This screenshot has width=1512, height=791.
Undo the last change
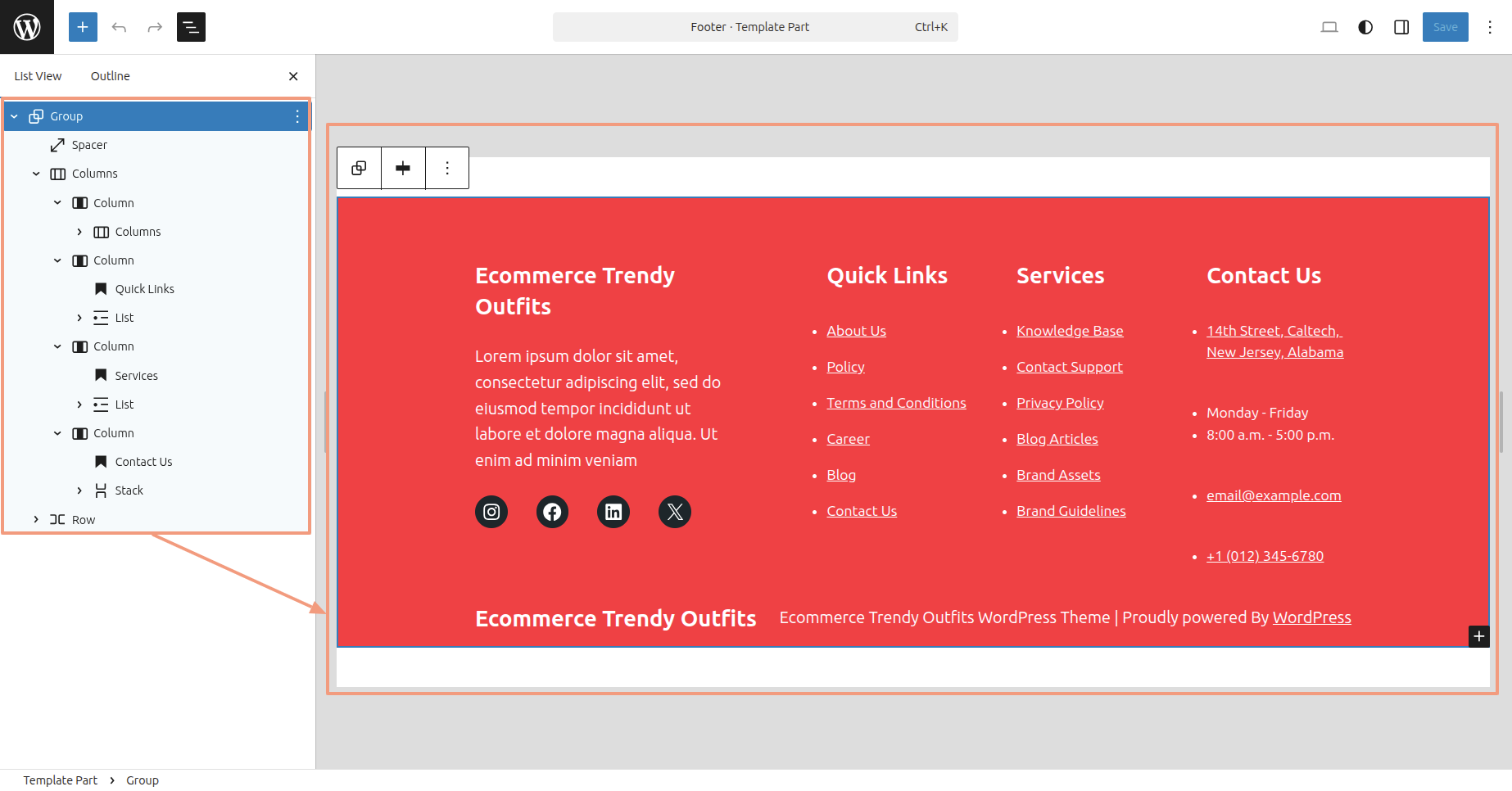[x=119, y=27]
